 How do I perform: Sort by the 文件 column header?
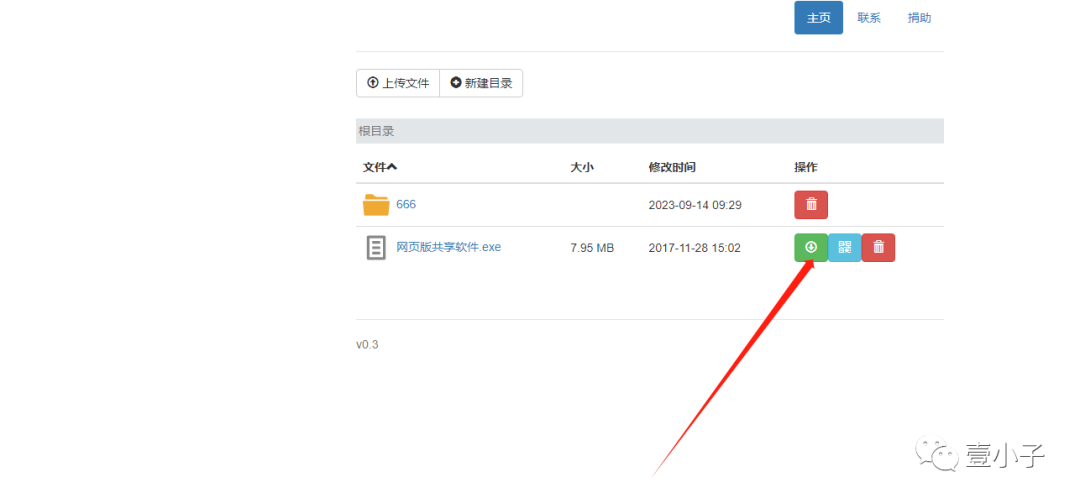[x=380, y=167]
